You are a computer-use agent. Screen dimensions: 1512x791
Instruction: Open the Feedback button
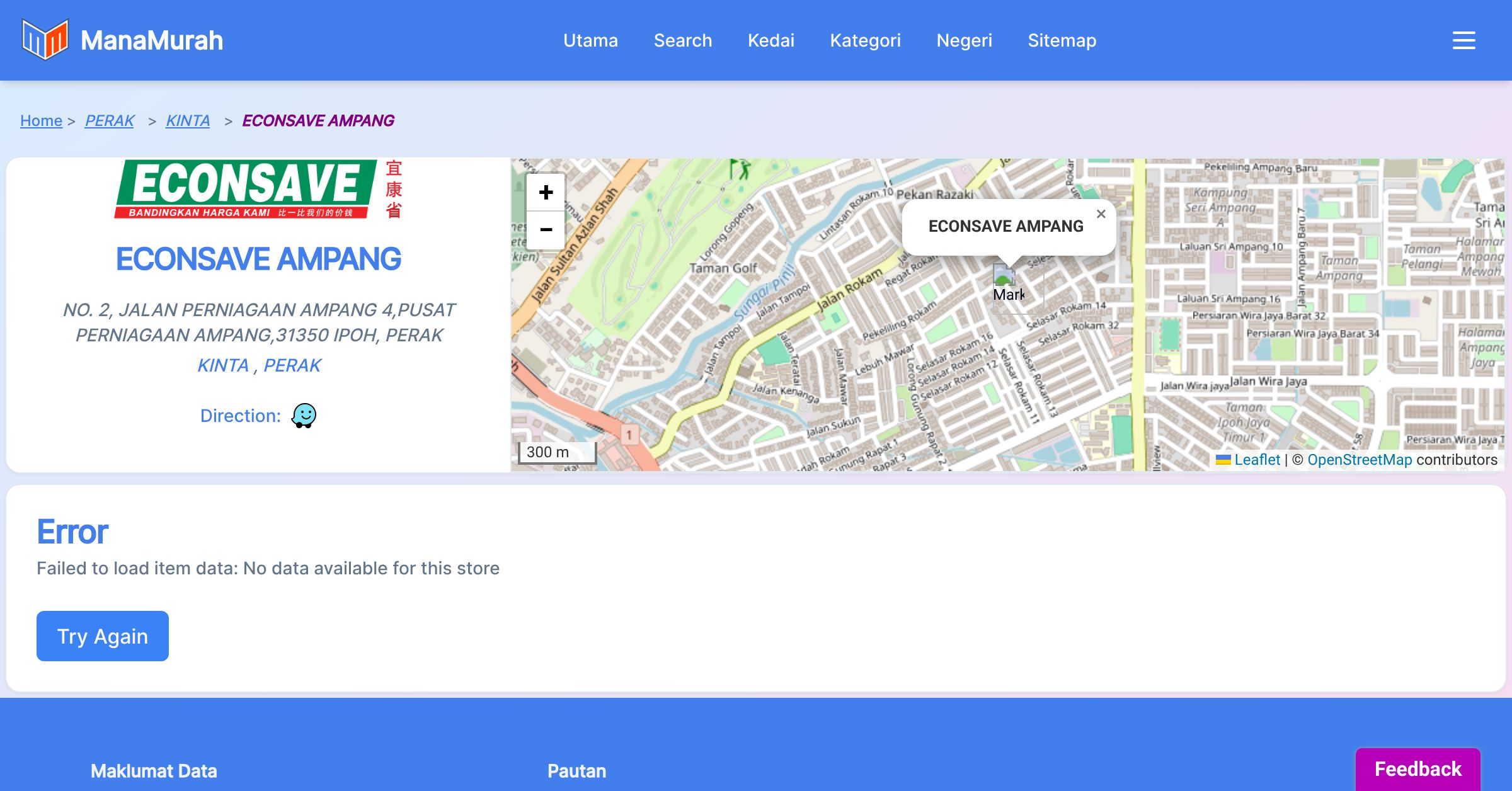click(x=1417, y=769)
